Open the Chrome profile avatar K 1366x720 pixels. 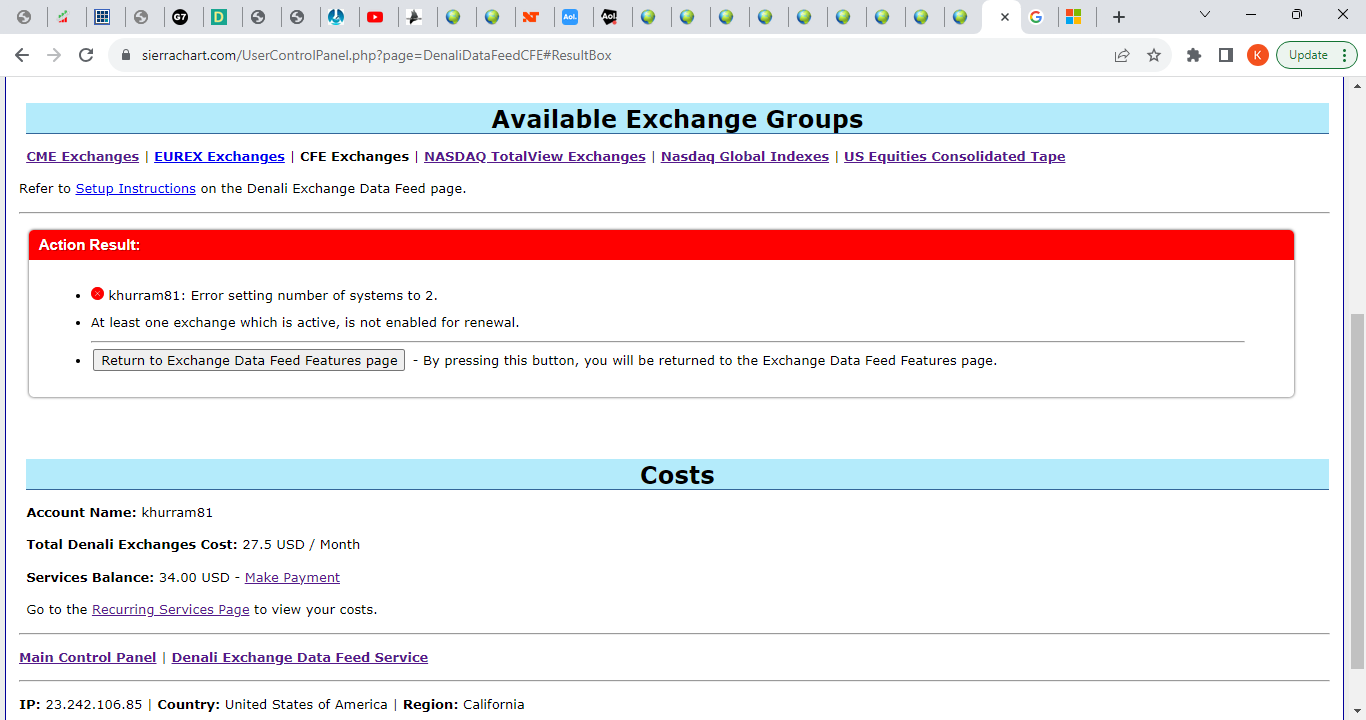point(1258,55)
